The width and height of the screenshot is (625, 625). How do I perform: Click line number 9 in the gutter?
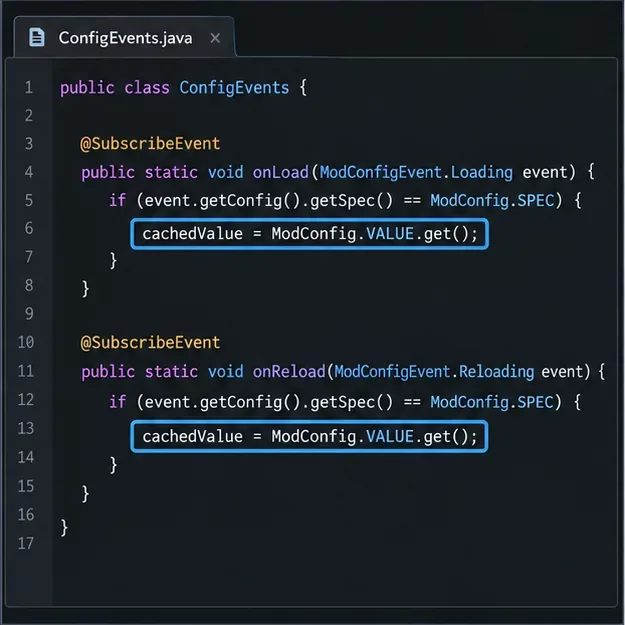[x=29, y=314]
